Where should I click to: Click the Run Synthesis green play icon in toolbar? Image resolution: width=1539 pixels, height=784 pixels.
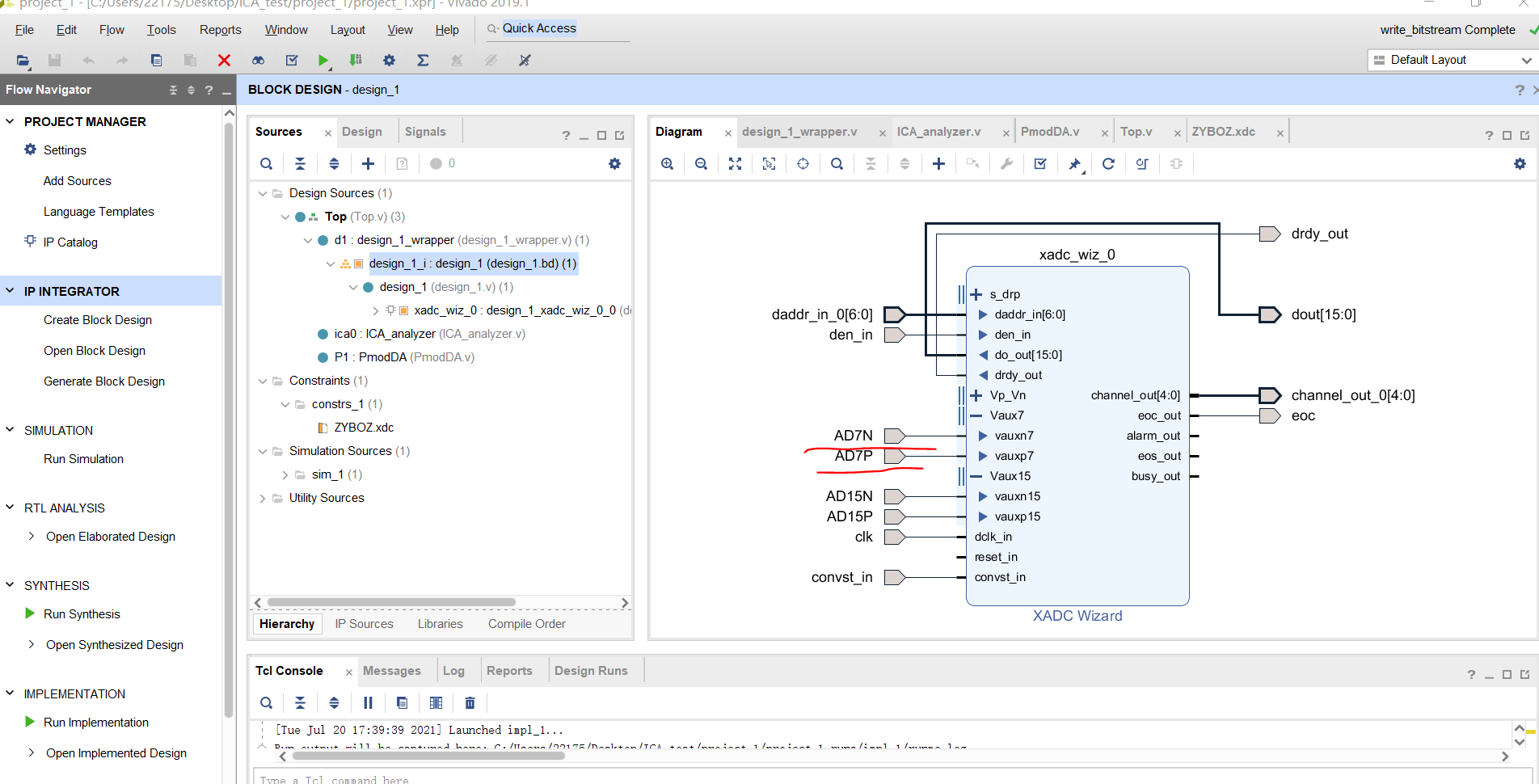coord(323,60)
